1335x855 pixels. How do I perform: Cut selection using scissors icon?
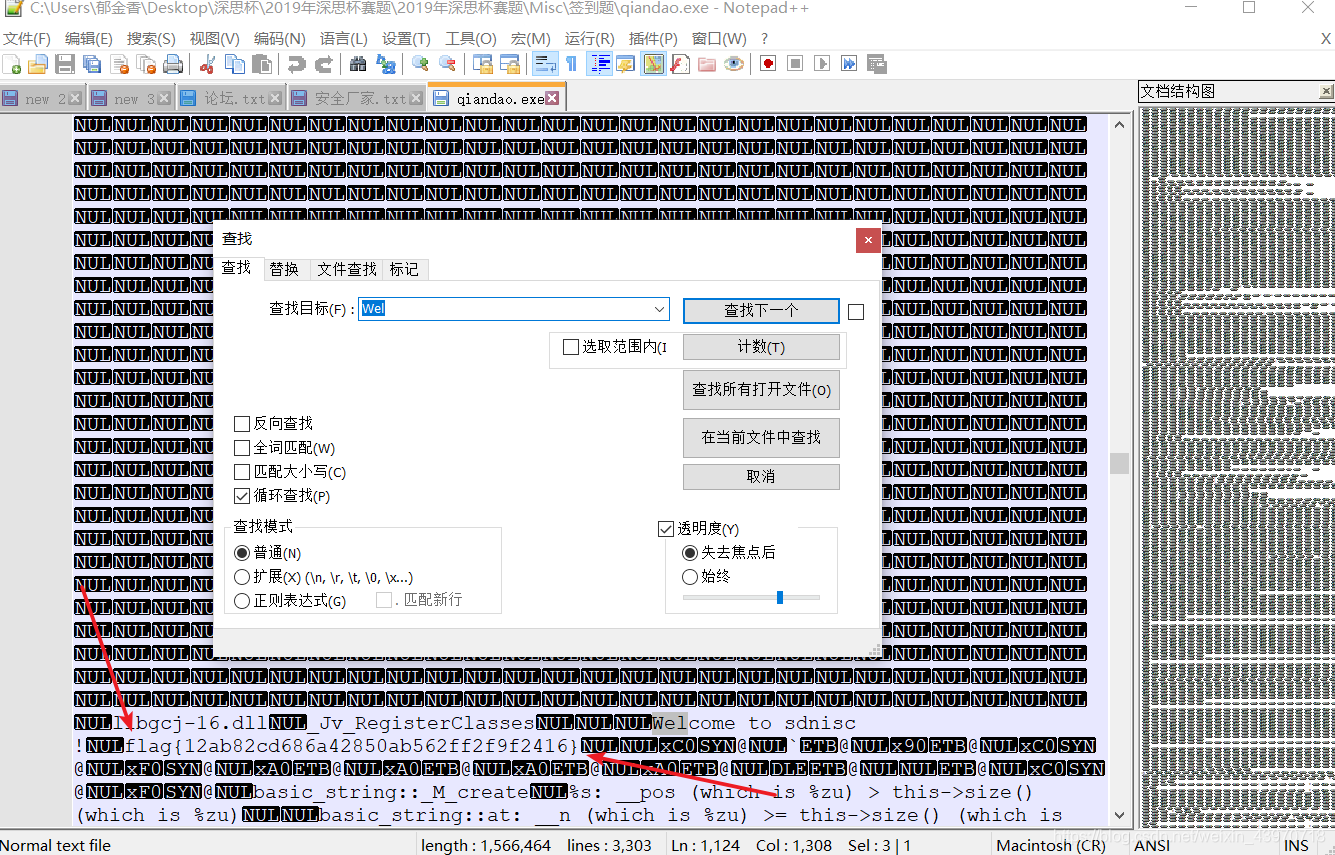pos(208,64)
